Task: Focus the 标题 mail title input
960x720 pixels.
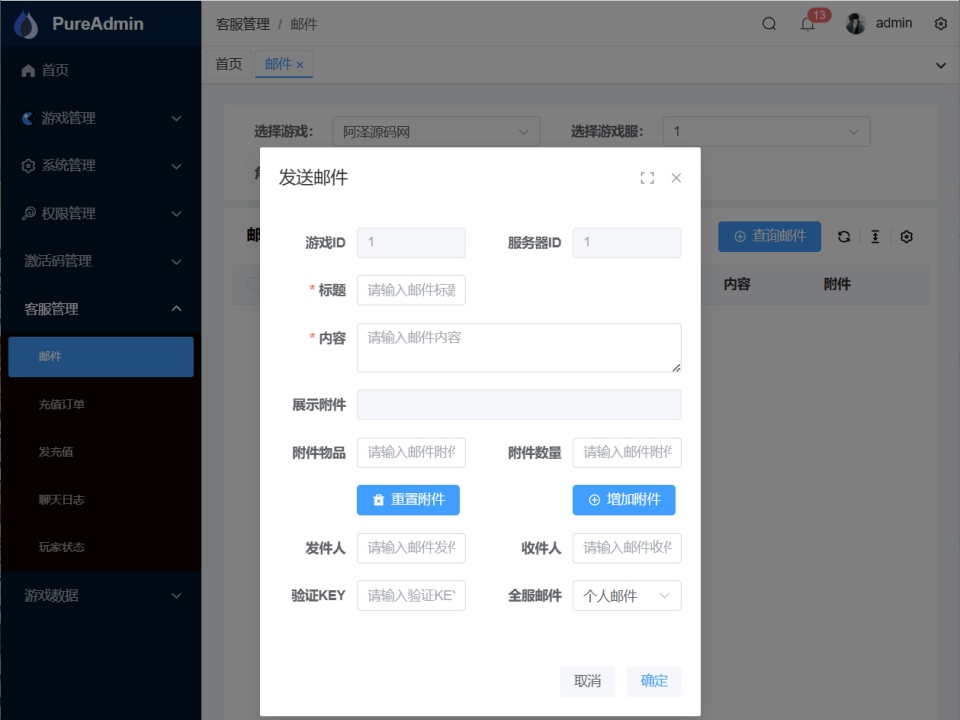Action: [x=411, y=290]
